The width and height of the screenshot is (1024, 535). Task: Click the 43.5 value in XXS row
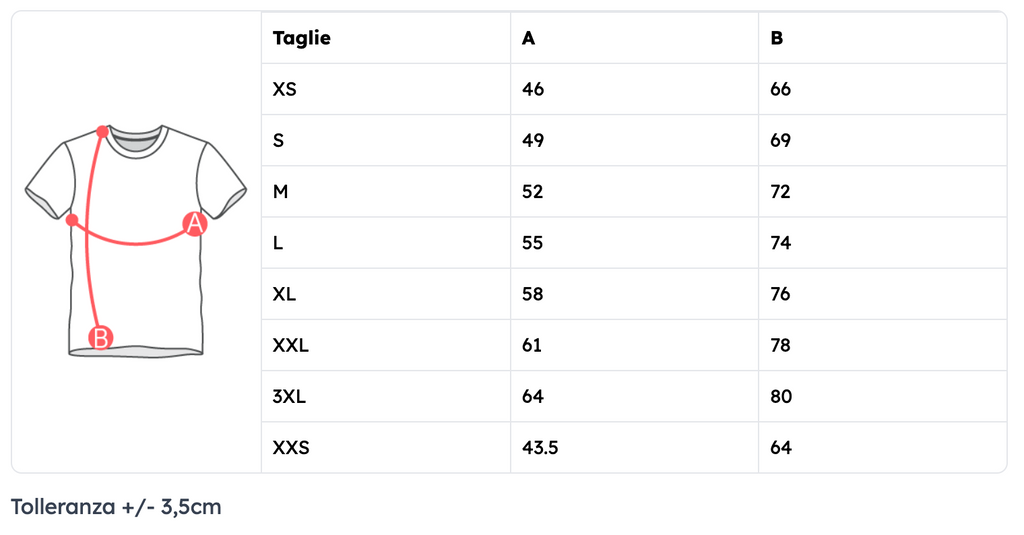(x=540, y=447)
